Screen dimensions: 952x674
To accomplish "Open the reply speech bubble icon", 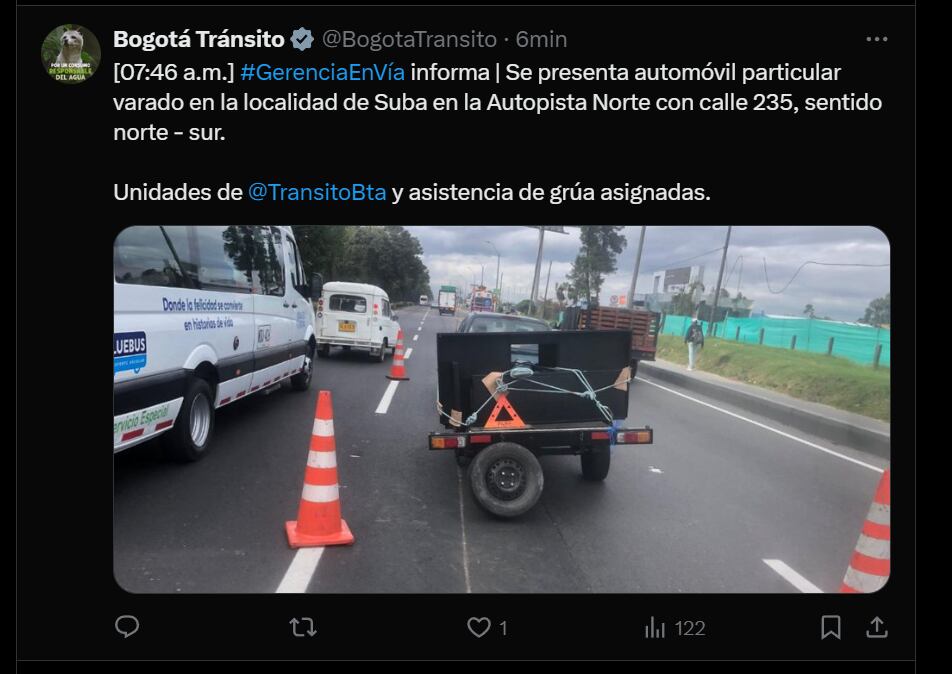I will [127, 627].
